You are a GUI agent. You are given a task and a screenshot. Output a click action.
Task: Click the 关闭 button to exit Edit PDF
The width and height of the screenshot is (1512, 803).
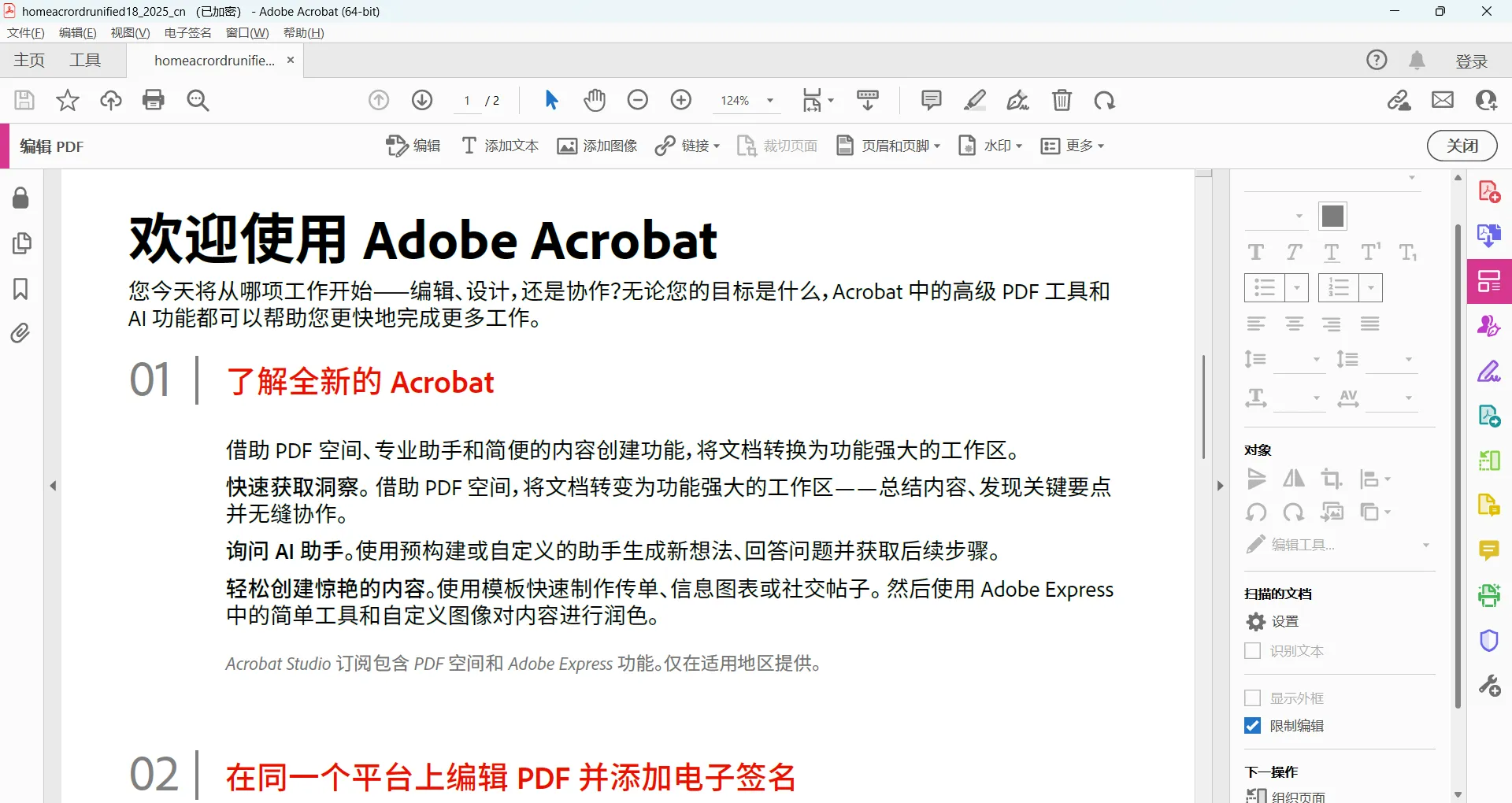click(x=1462, y=146)
